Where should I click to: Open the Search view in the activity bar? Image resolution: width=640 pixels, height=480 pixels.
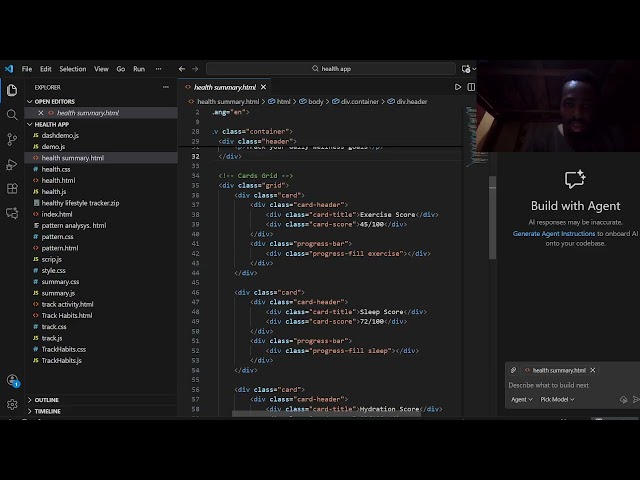(12, 115)
